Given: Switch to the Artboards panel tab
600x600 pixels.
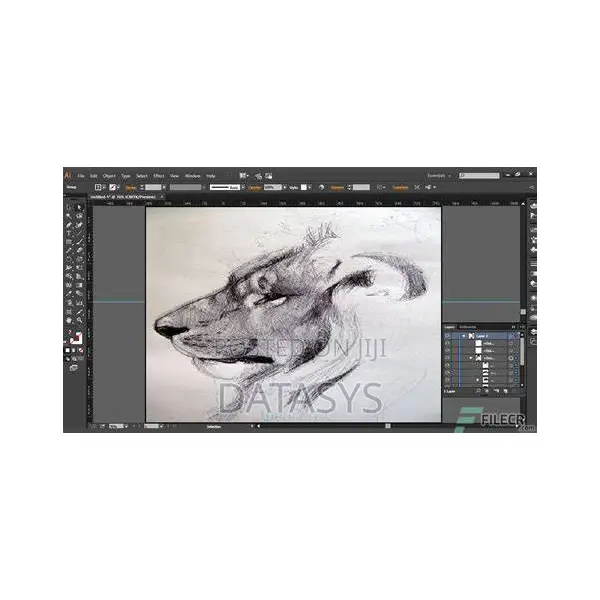Looking at the screenshot, I should click(x=467, y=327).
